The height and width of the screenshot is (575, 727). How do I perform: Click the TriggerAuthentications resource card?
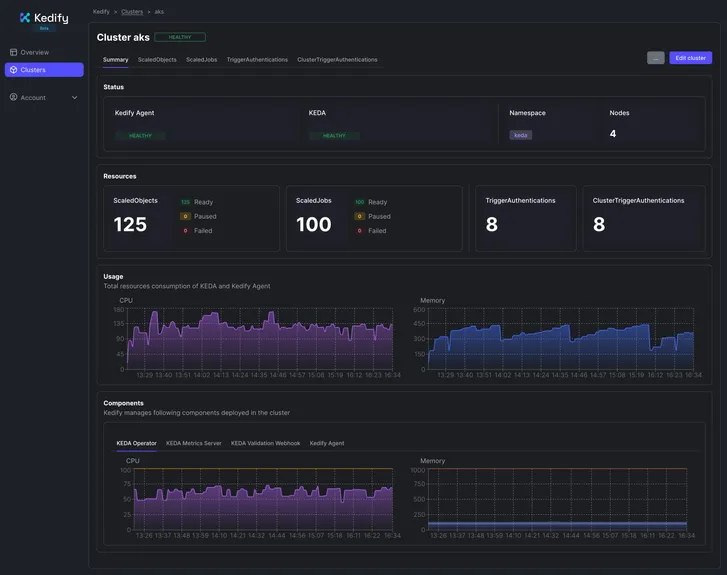click(526, 218)
